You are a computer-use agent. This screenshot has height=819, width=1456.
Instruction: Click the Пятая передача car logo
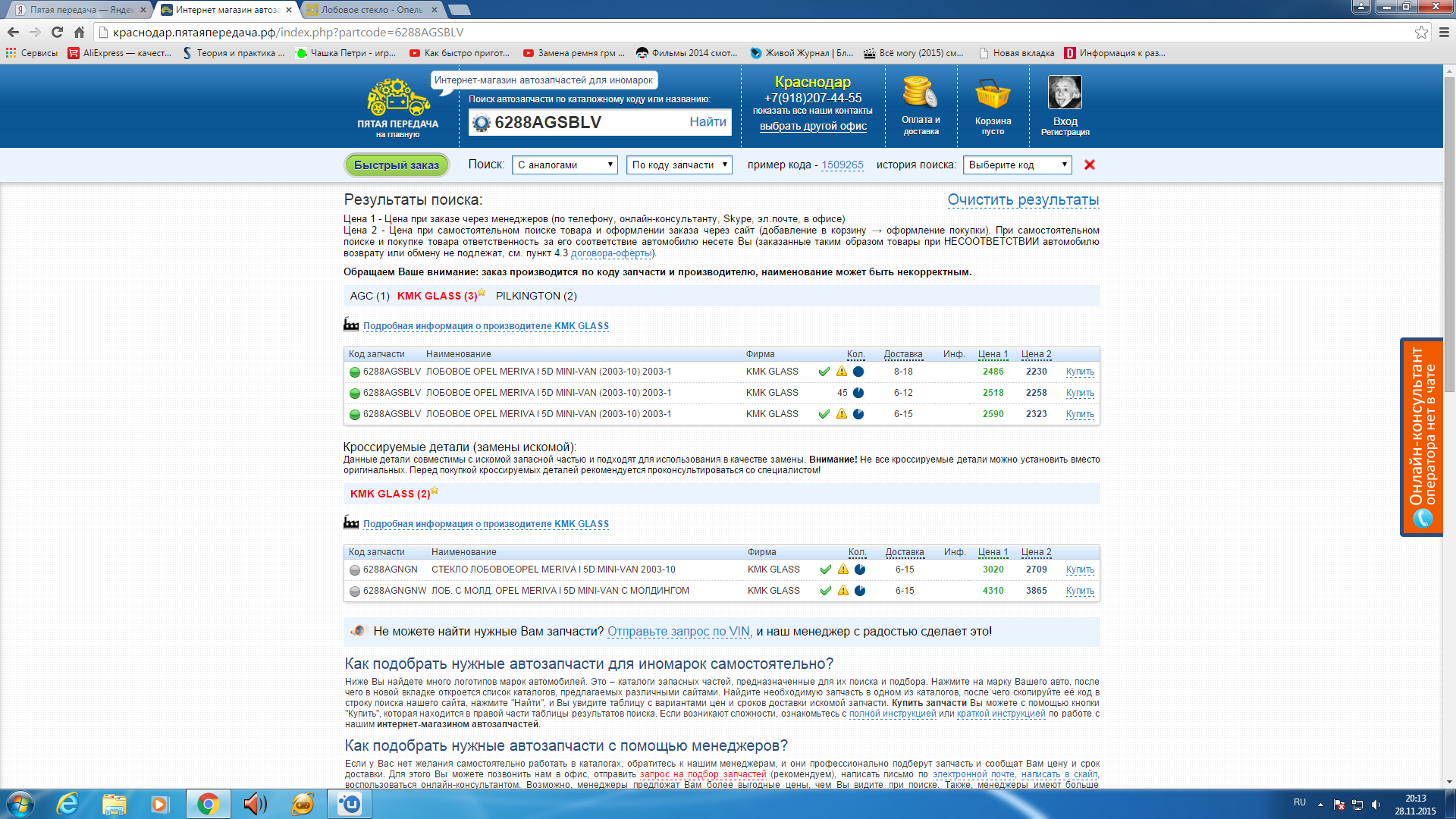(398, 96)
